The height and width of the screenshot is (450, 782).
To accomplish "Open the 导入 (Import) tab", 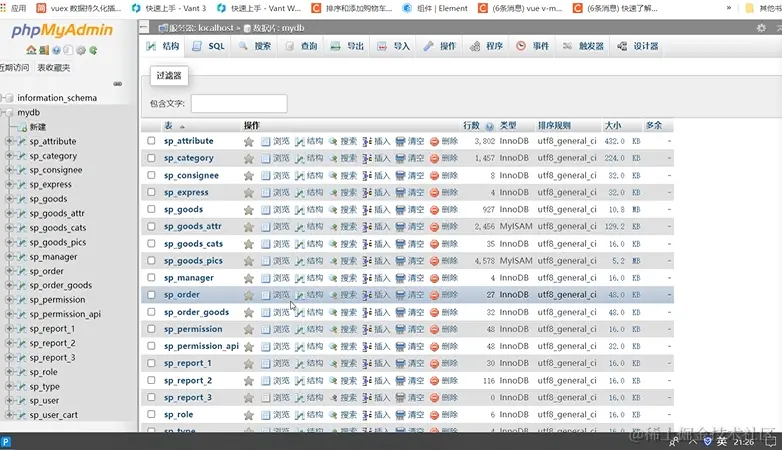I will click(x=393, y=46).
